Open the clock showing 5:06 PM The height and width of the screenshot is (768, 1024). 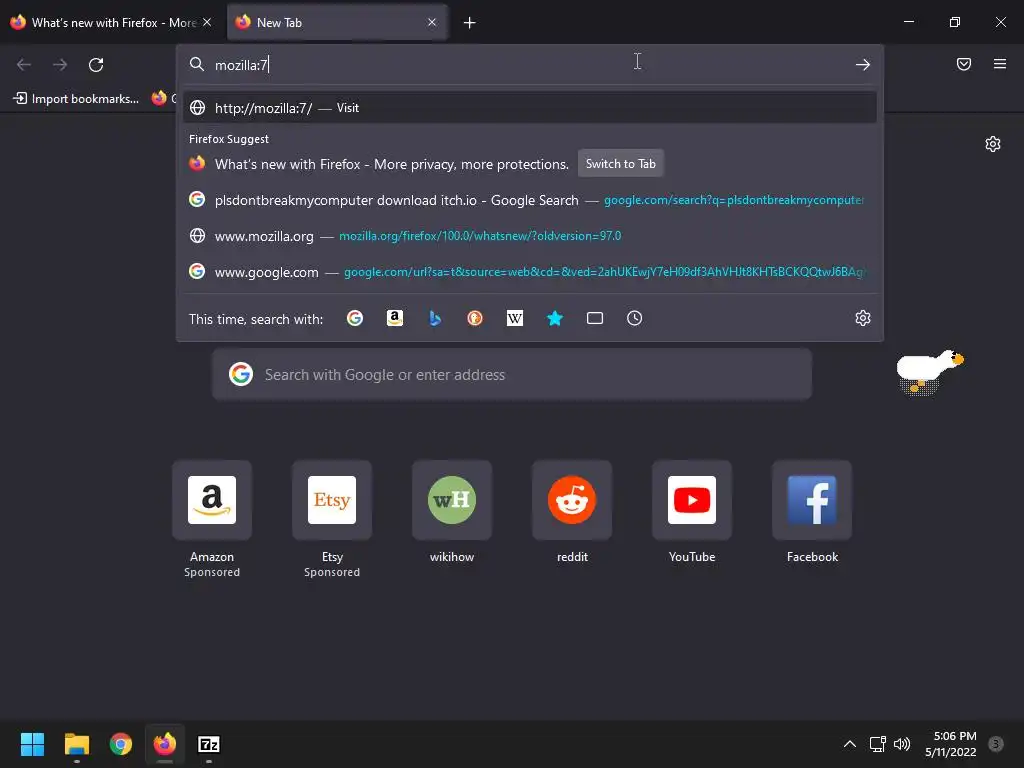(x=951, y=744)
